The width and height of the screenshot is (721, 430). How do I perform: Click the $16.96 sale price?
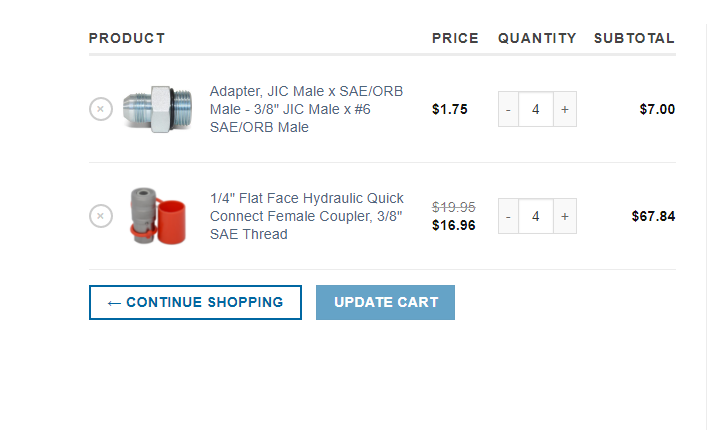(453, 225)
